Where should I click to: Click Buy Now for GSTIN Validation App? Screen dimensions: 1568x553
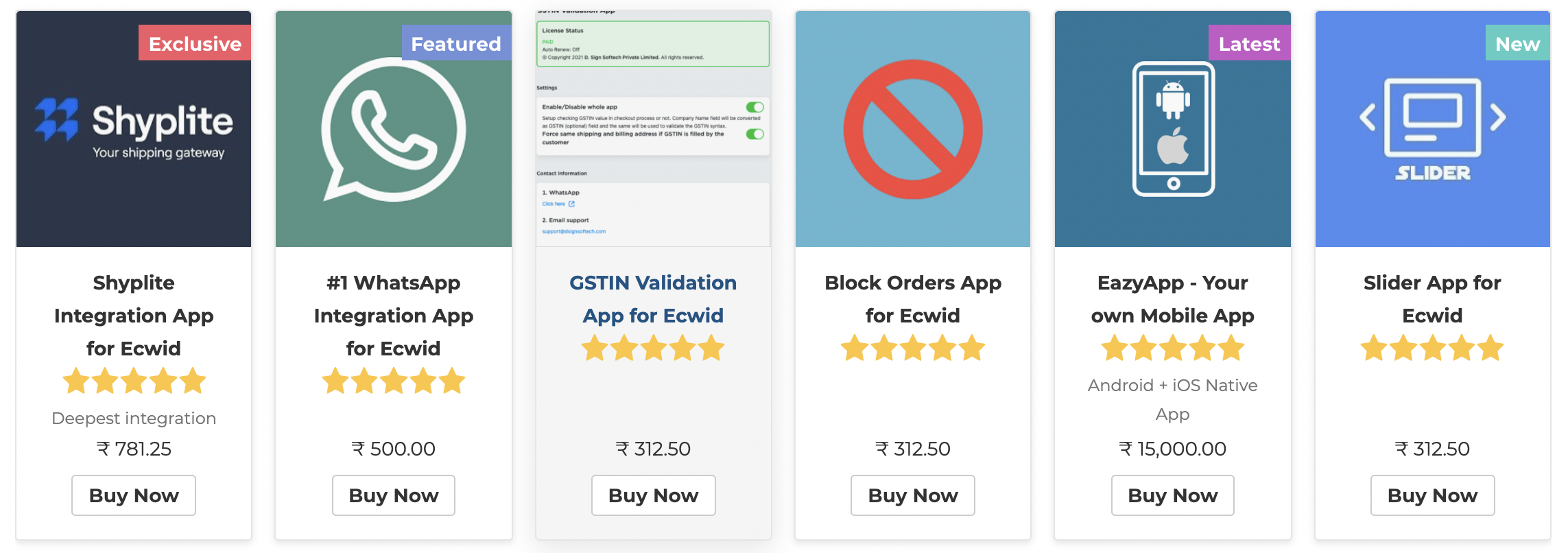pyautogui.click(x=654, y=495)
